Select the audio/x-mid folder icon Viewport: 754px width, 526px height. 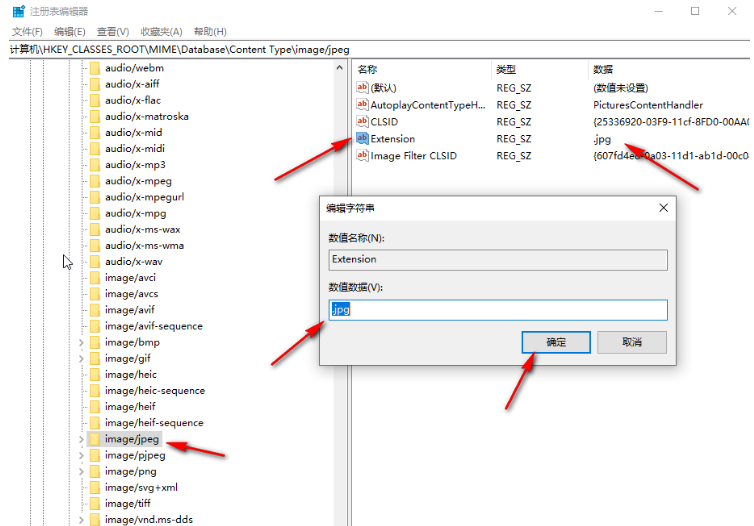point(95,132)
